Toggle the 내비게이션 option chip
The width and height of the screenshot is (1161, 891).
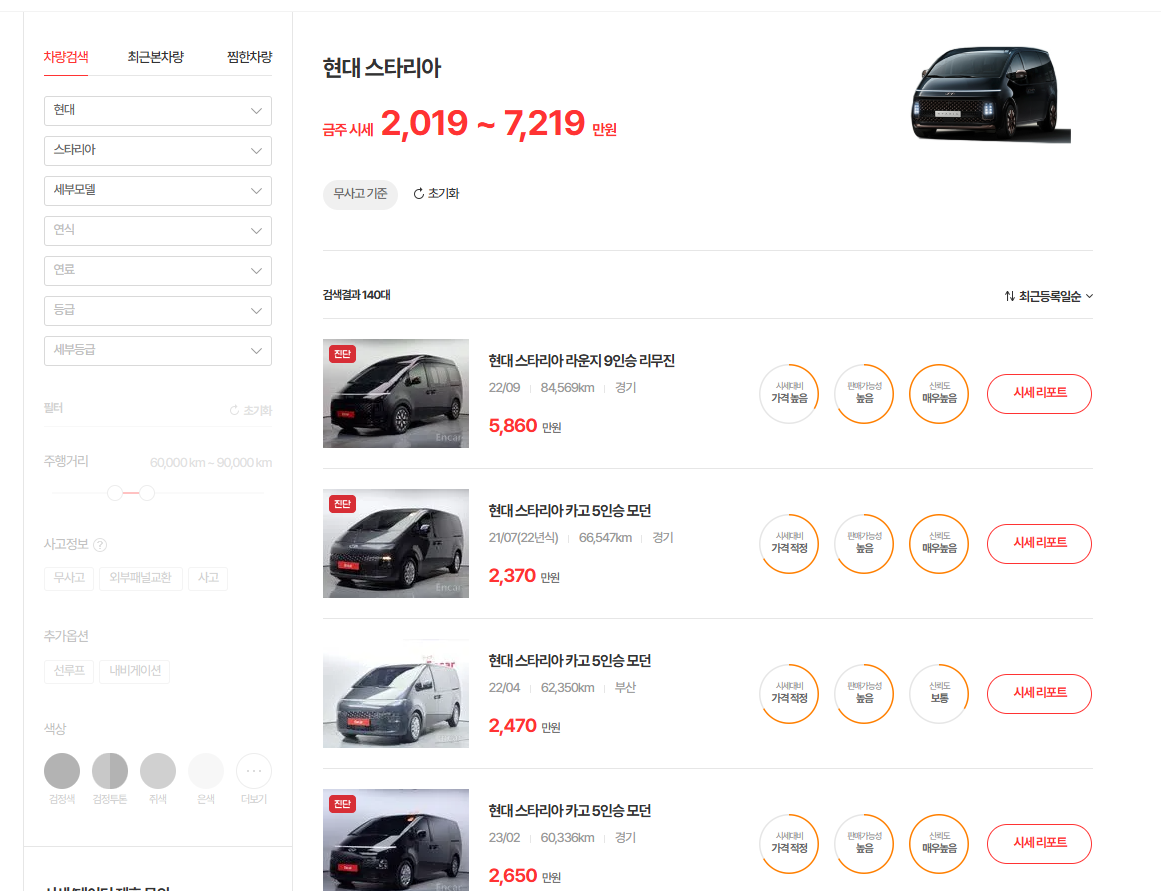(135, 671)
